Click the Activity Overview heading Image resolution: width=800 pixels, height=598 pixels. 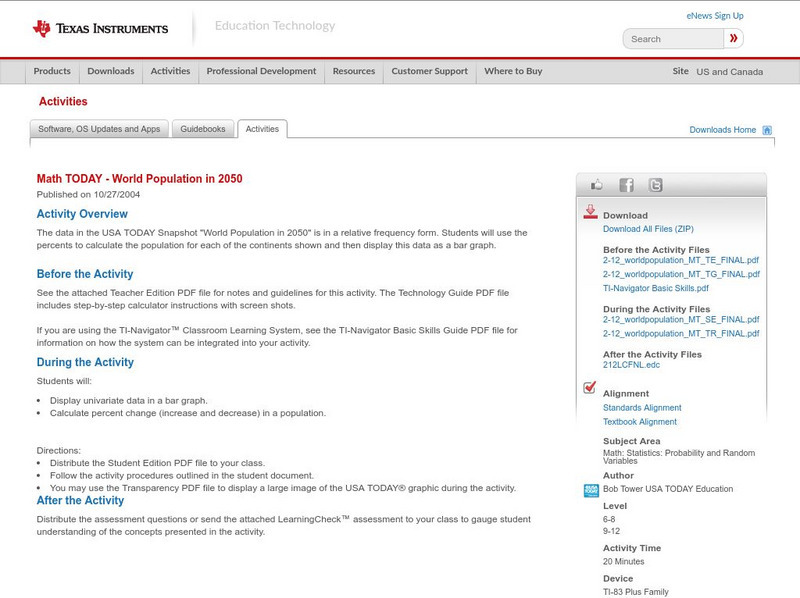pos(82,214)
